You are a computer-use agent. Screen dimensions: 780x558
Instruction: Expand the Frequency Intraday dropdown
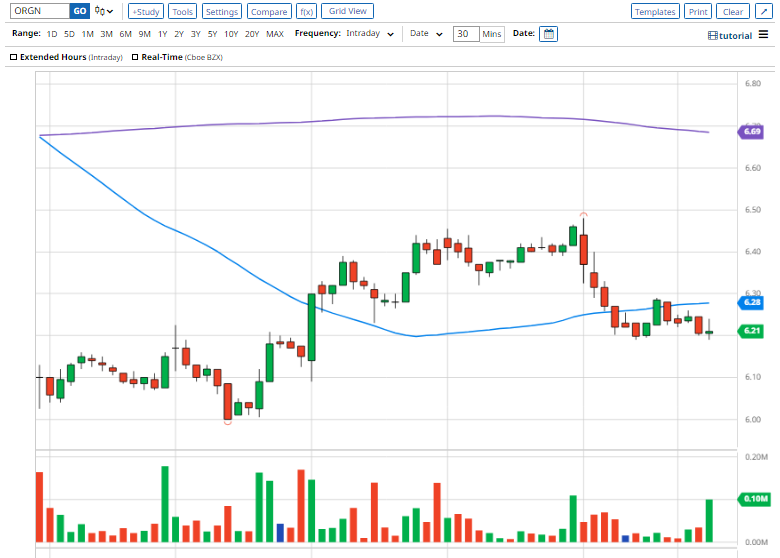[x=370, y=33]
